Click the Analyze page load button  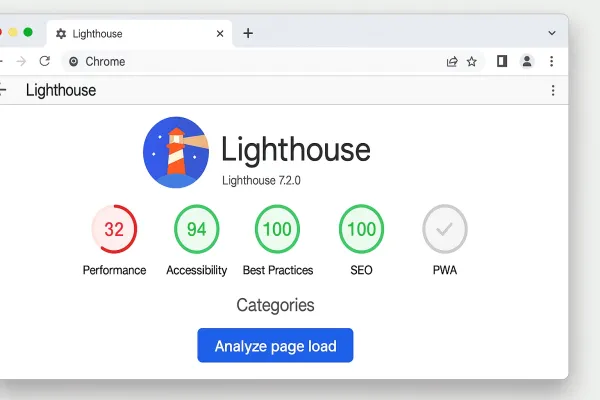pyautogui.click(x=275, y=345)
